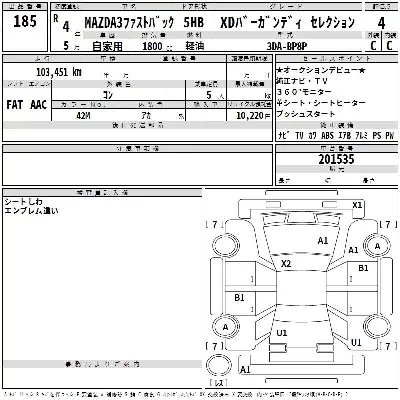Click the PW equipment code
This screenshot has width=400, height=400.
pos(389,135)
